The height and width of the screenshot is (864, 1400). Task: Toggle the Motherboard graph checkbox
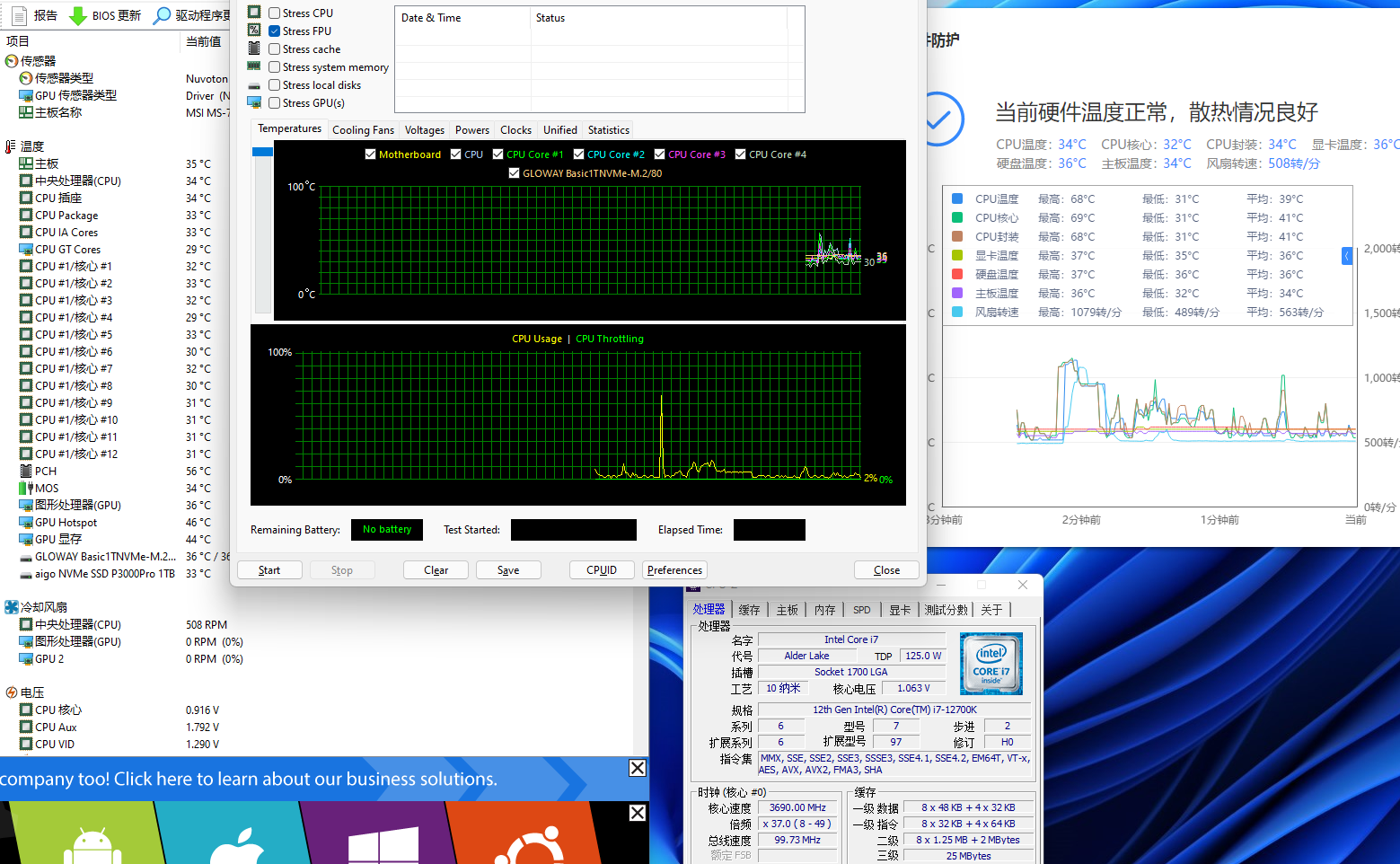370,154
